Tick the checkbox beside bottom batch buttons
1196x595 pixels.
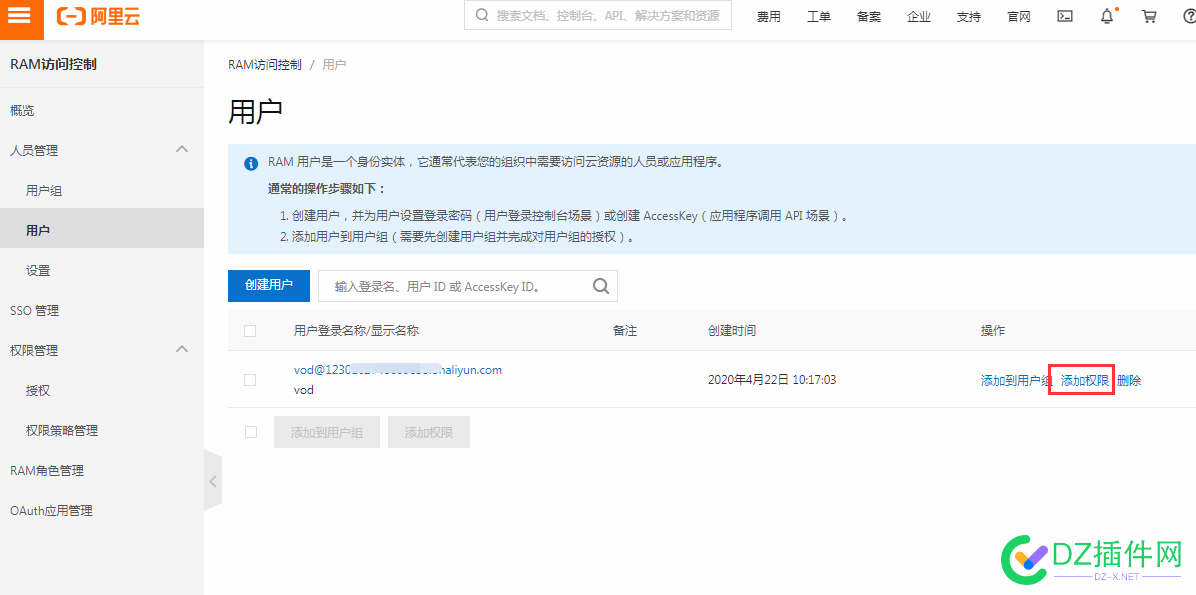click(251, 432)
